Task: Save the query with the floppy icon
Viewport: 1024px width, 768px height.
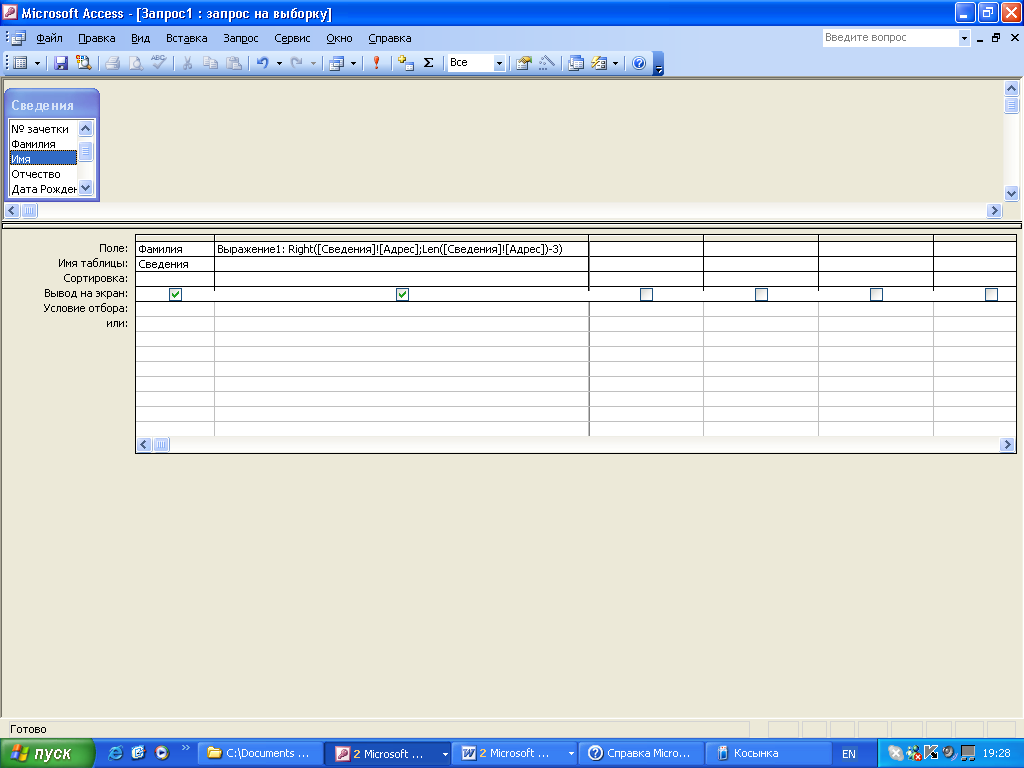Action: pyautogui.click(x=61, y=63)
